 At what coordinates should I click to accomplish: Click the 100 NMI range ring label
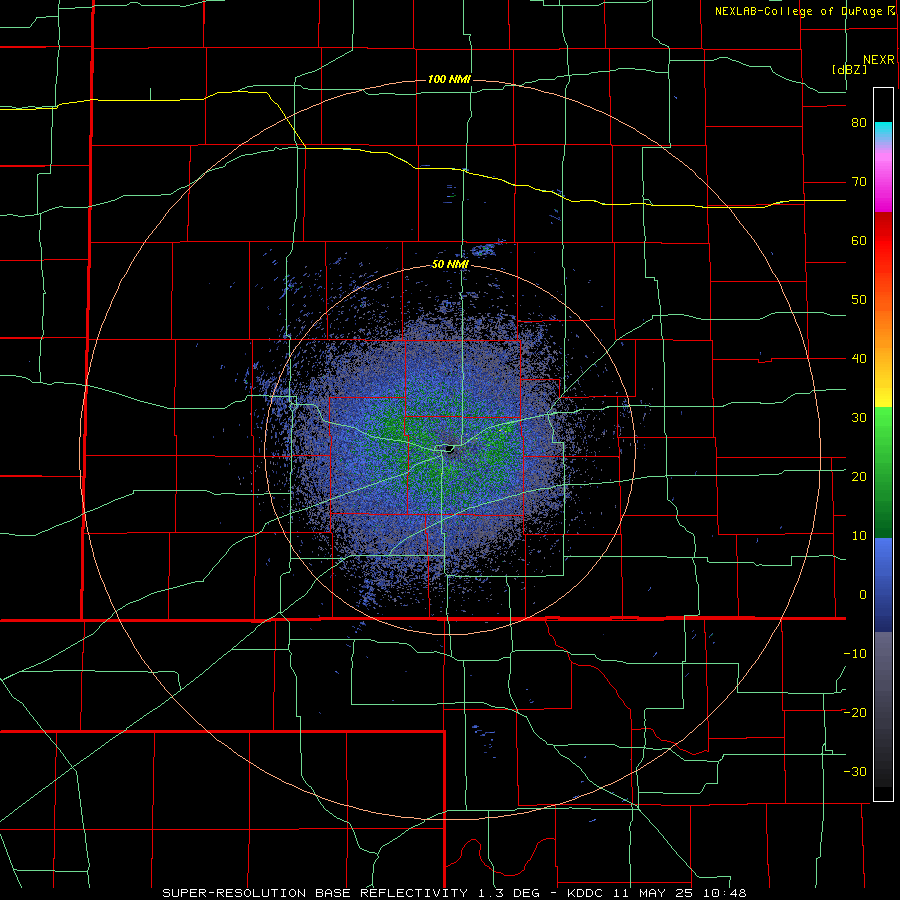[449, 79]
